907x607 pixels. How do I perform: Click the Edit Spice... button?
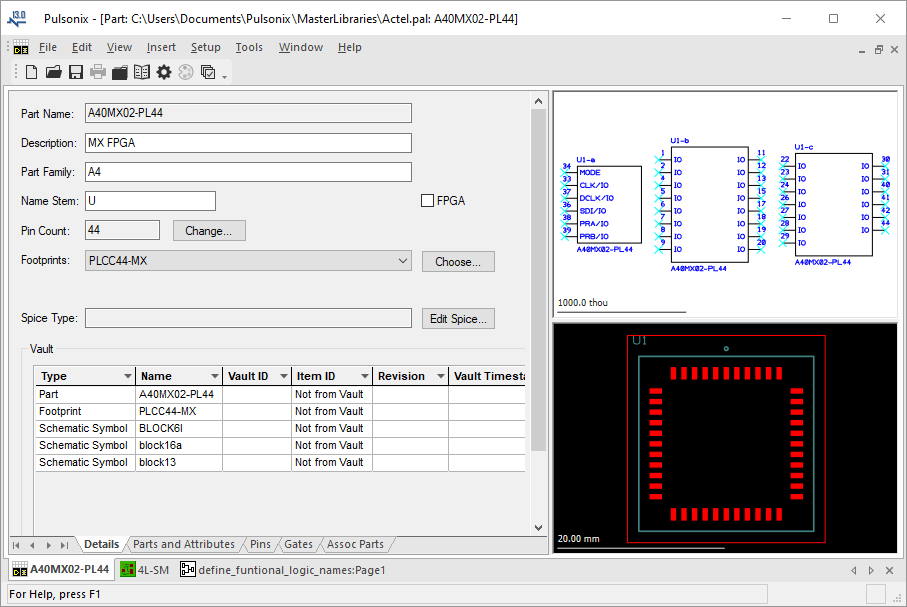pos(458,319)
